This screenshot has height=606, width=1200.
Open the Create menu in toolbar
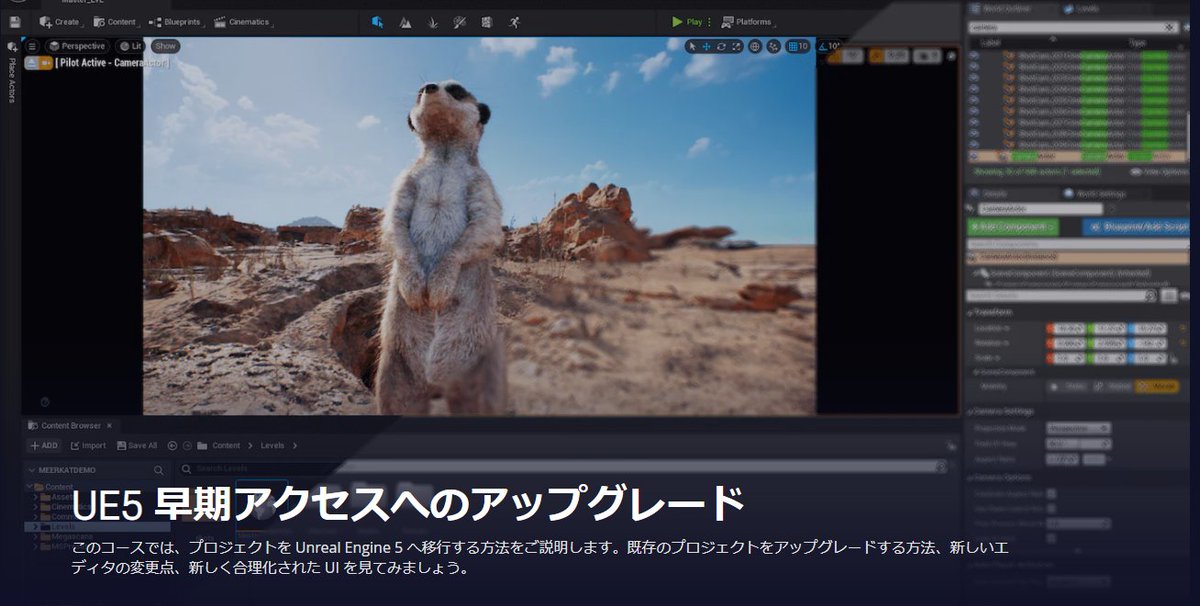click(59, 21)
